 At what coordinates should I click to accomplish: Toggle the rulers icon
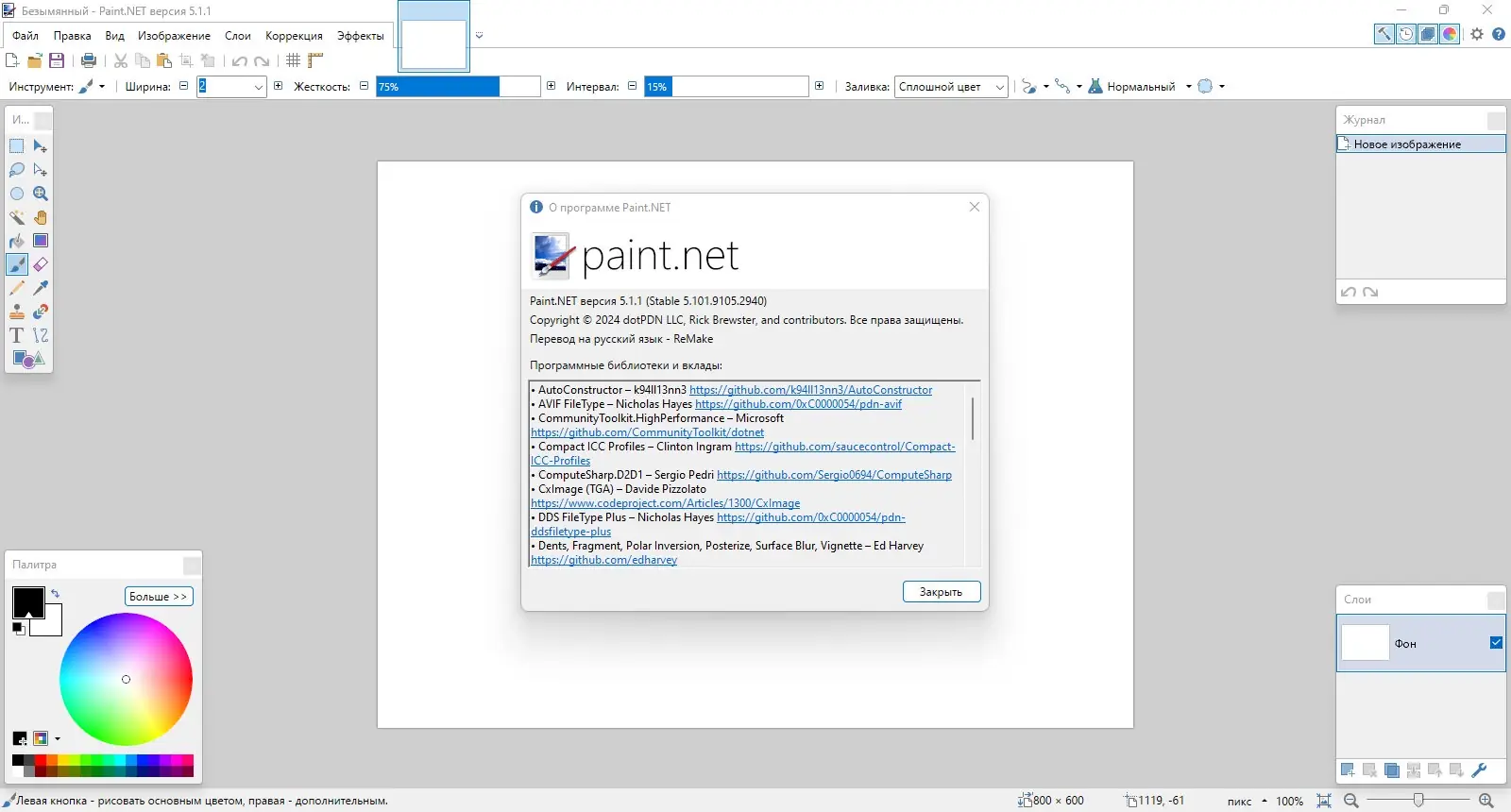(315, 60)
